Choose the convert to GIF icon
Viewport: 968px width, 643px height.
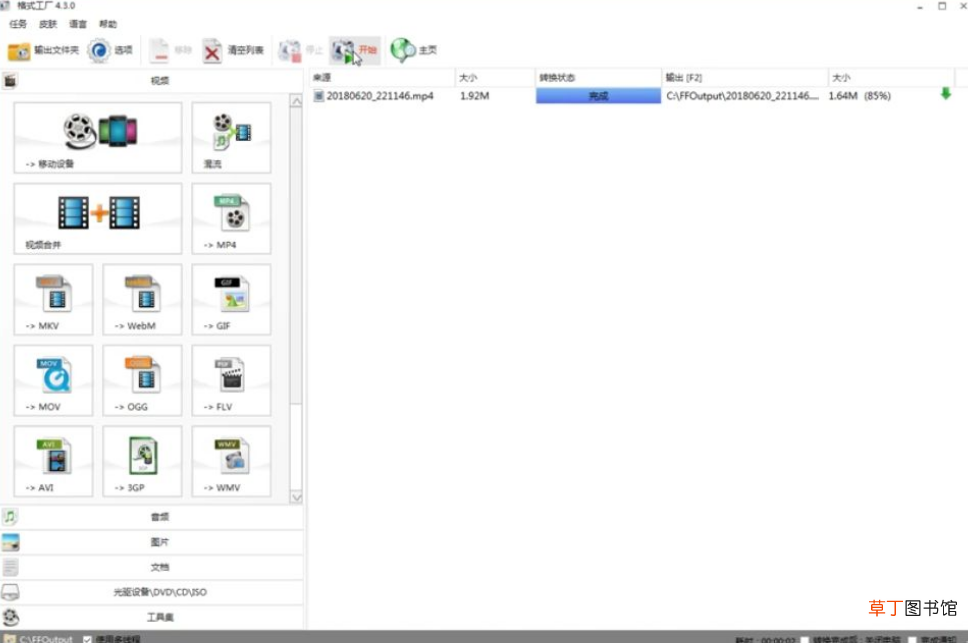tap(231, 299)
